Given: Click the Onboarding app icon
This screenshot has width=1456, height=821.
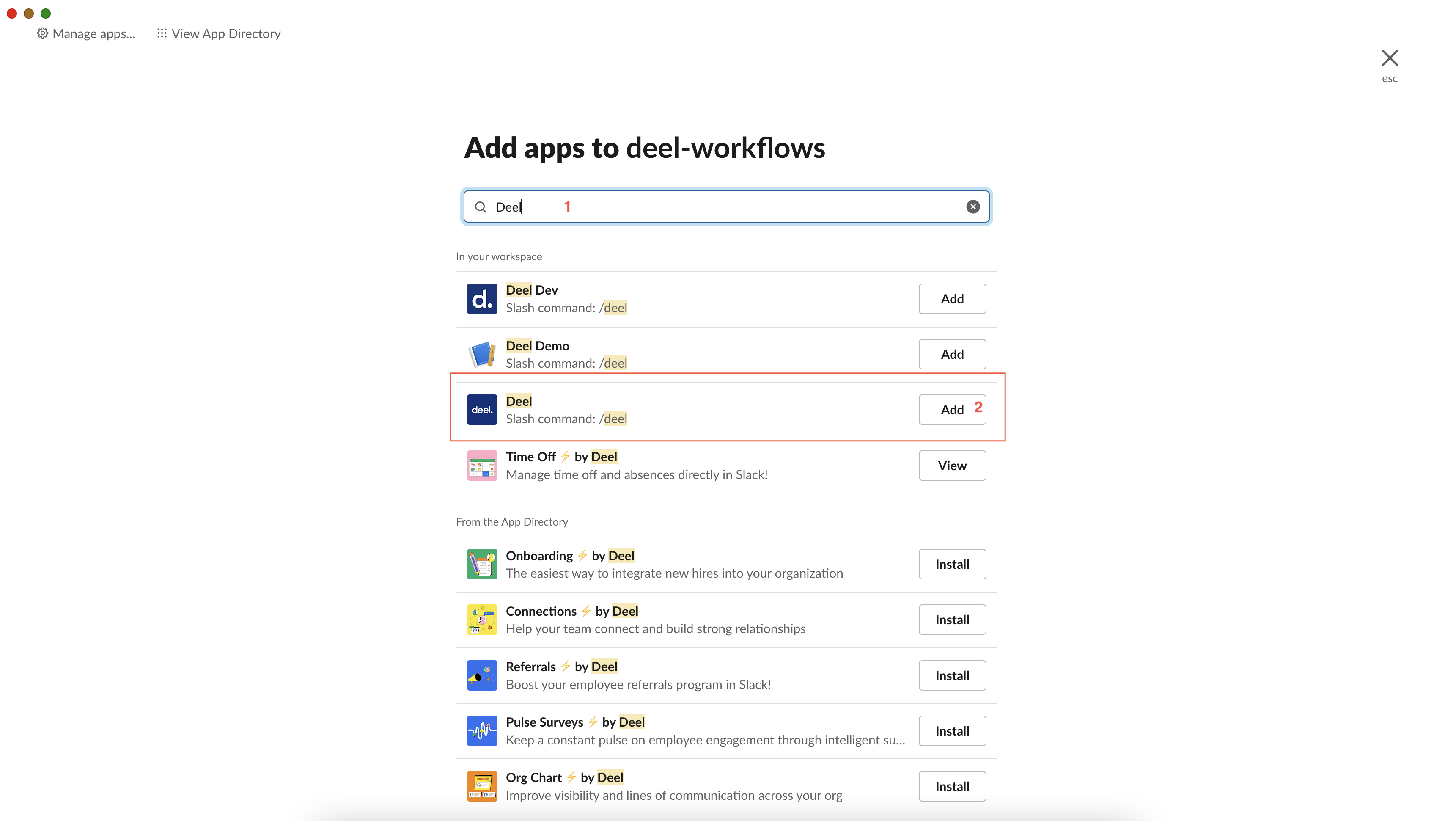Looking at the screenshot, I should (x=481, y=564).
